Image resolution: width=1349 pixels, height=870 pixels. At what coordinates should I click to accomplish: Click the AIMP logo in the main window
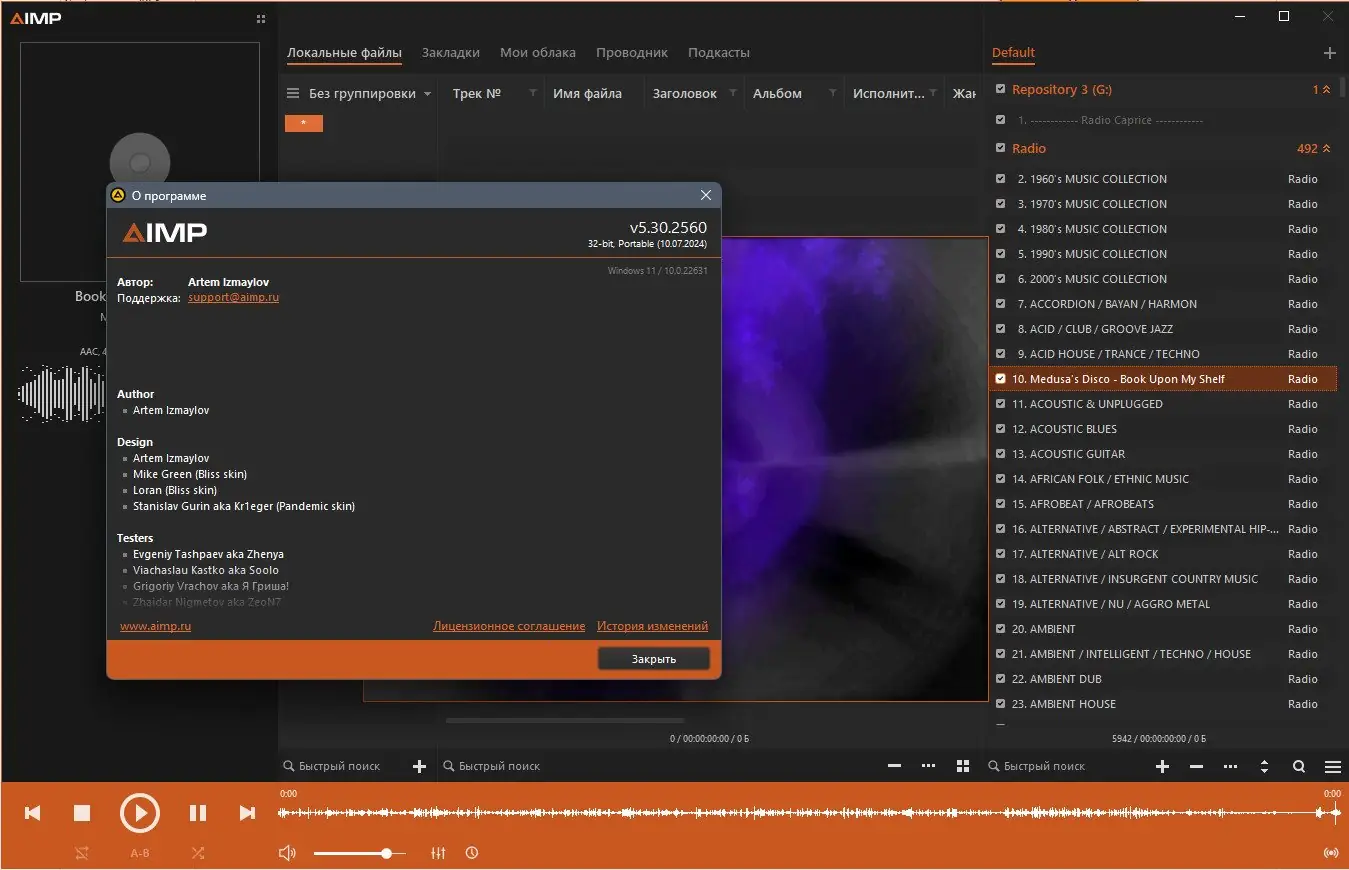[36, 18]
